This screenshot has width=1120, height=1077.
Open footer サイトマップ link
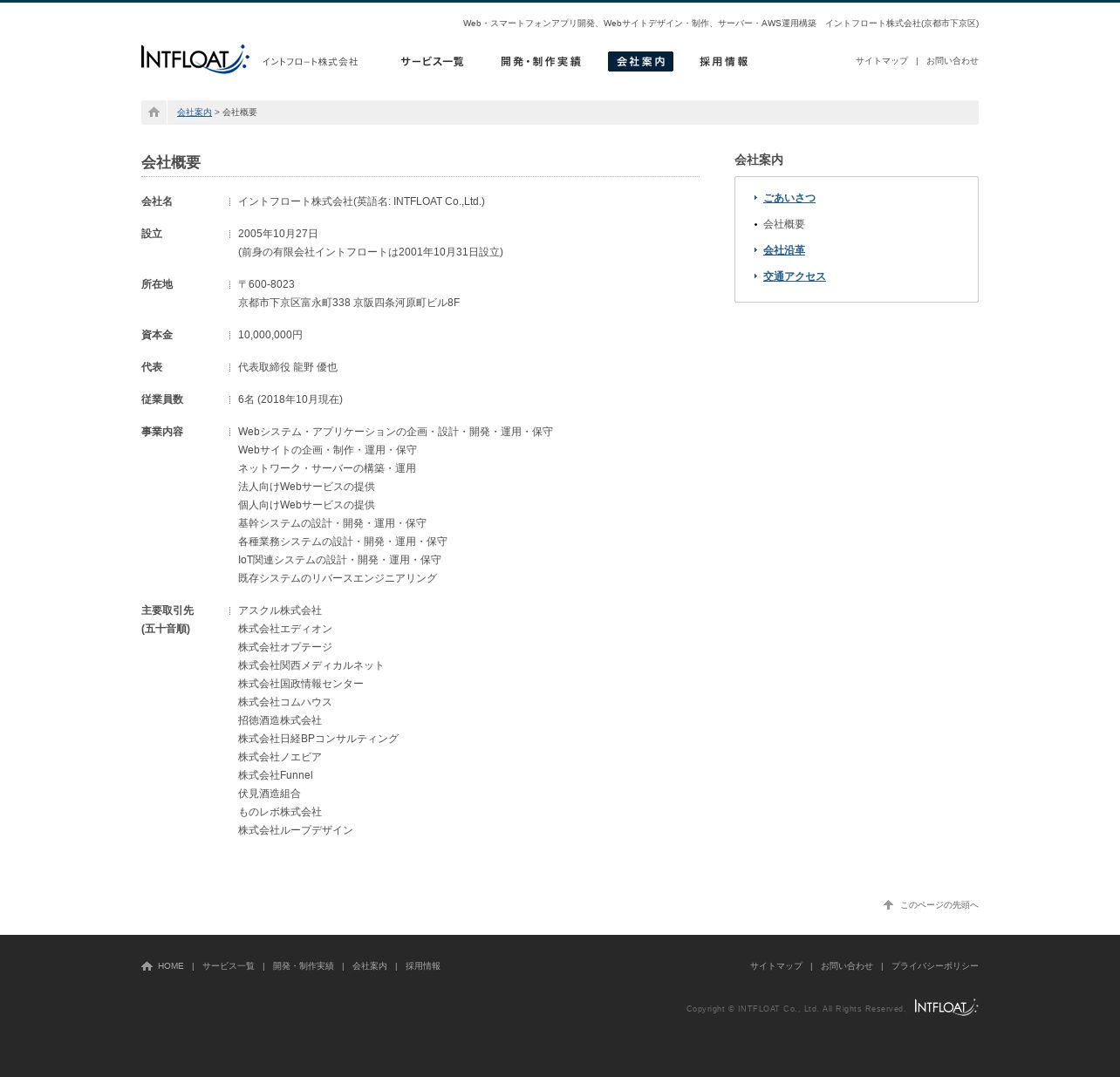coord(776,966)
